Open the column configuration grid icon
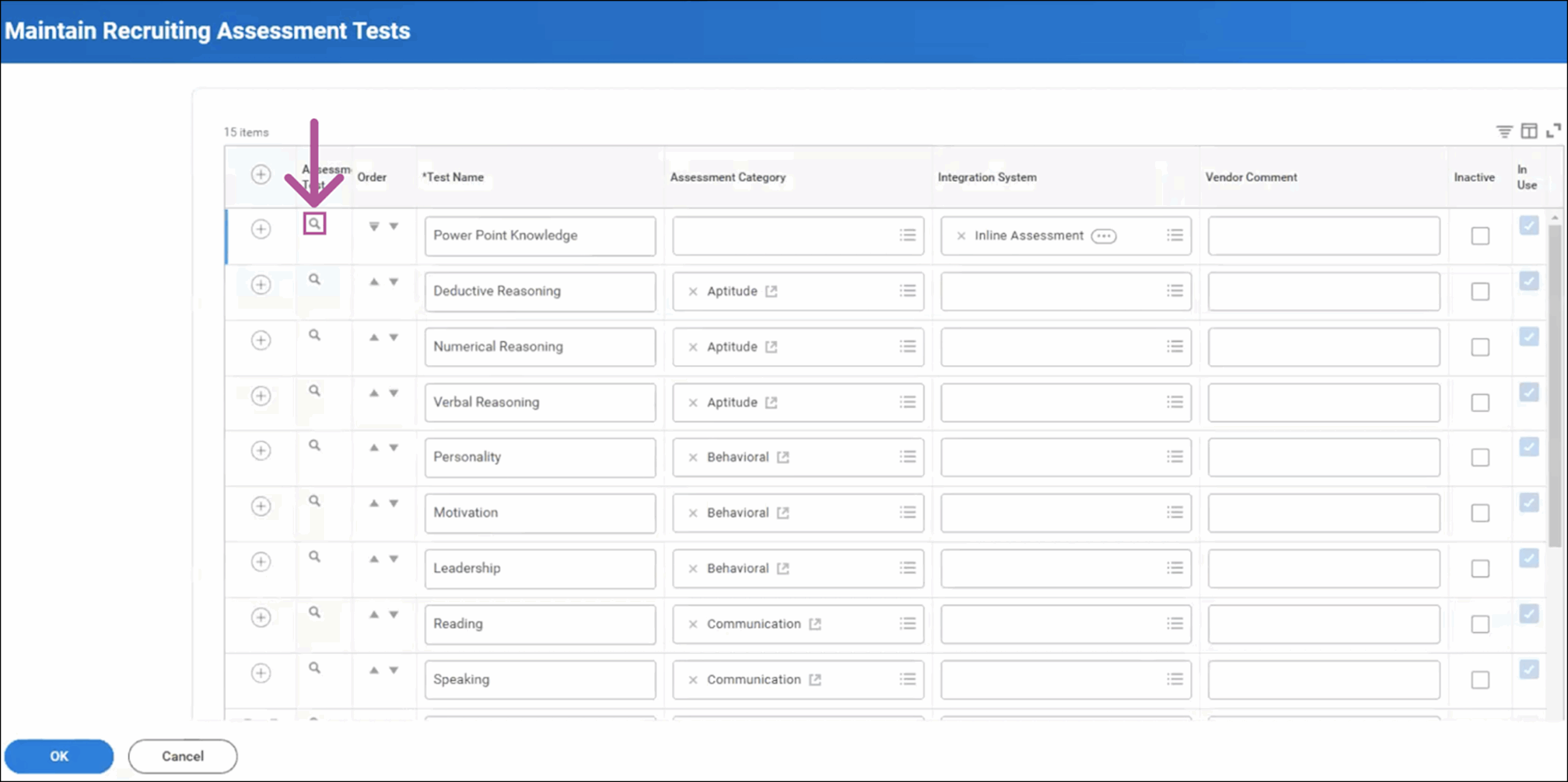This screenshot has height=782, width=1568. [x=1529, y=131]
